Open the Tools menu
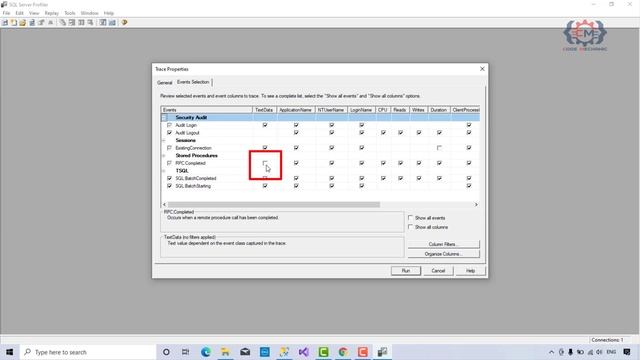 tap(70, 13)
